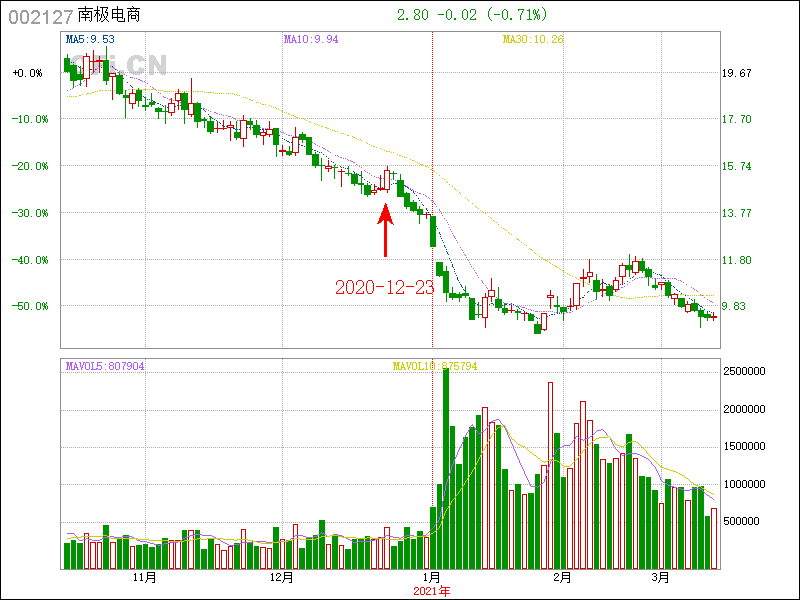Click stock code 002127
800x600 pixels.
[40, 16]
